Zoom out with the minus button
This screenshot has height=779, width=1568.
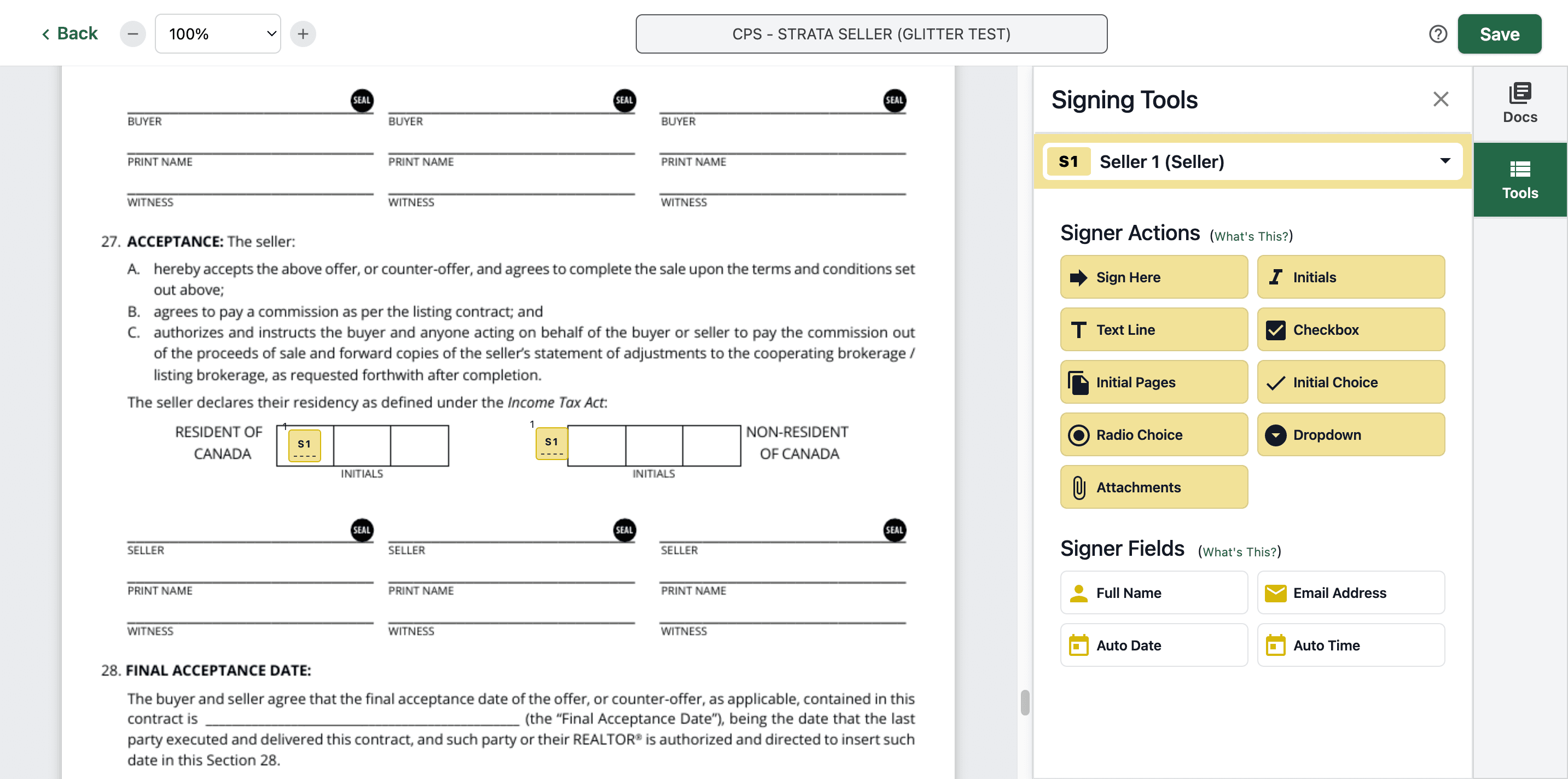click(133, 34)
